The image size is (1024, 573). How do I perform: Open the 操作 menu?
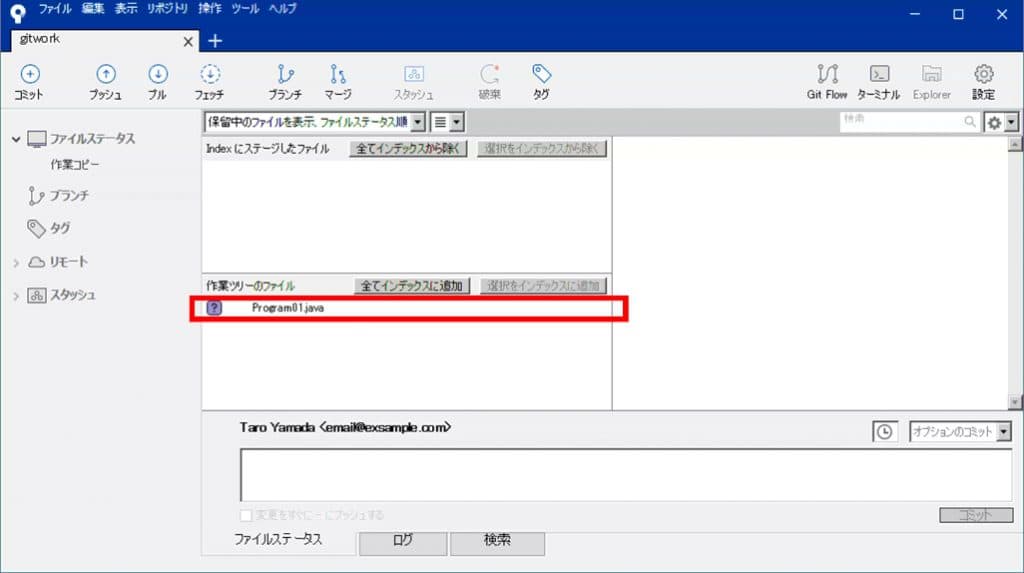(210, 8)
